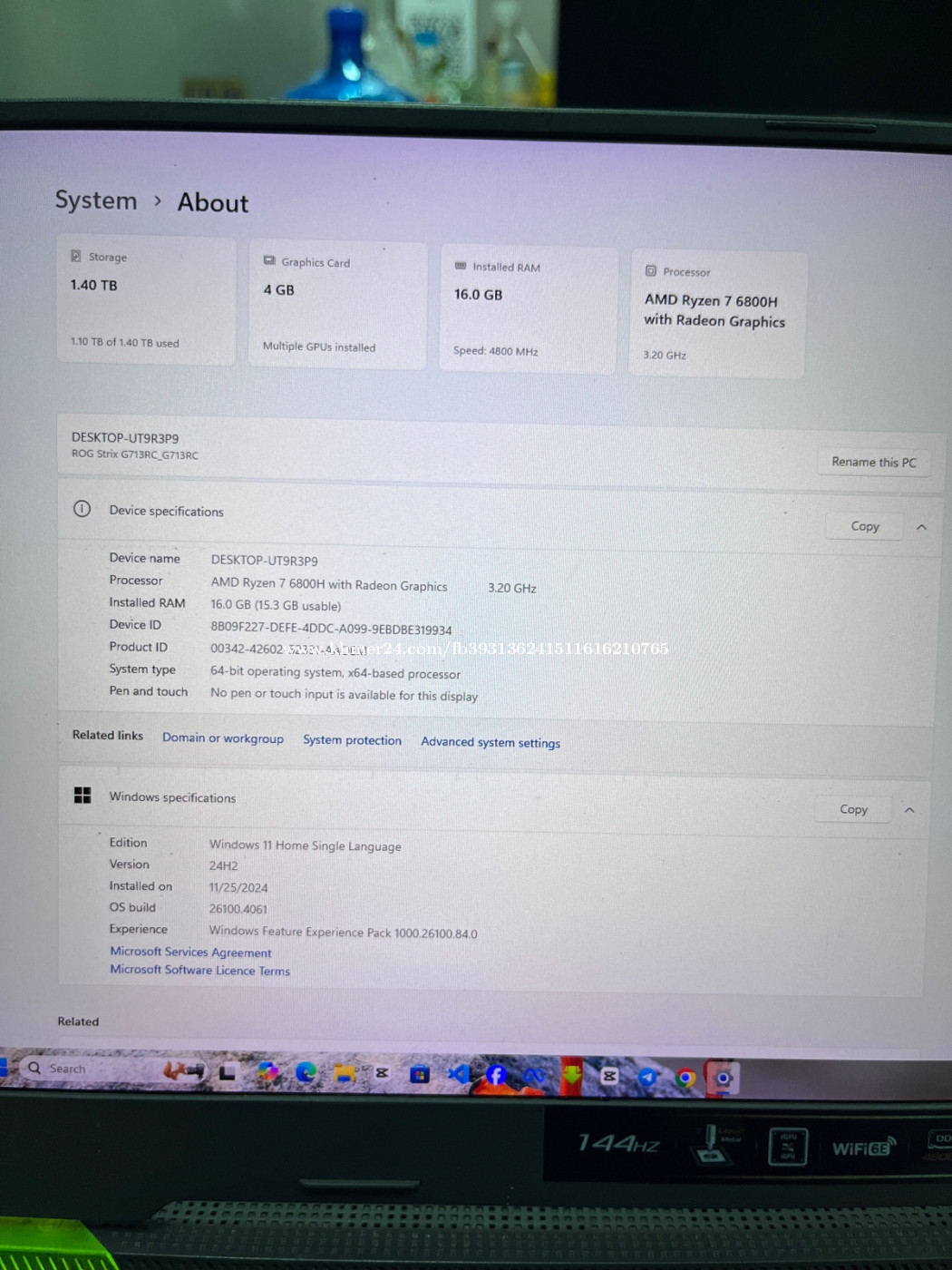Click the 1.10 TB of 1.40 TB used text
This screenshot has height=1270, width=952.
pos(124,342)
